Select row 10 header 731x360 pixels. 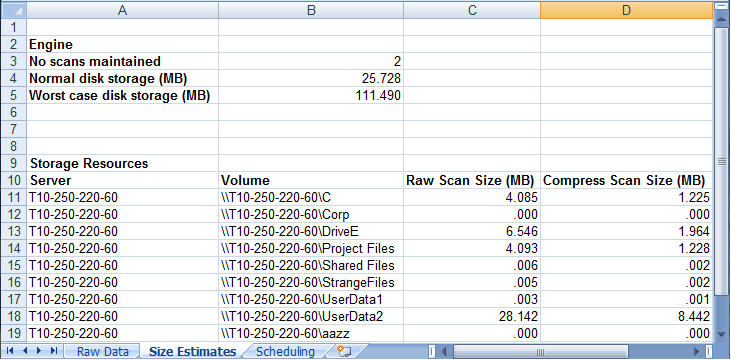click(13, 180)
